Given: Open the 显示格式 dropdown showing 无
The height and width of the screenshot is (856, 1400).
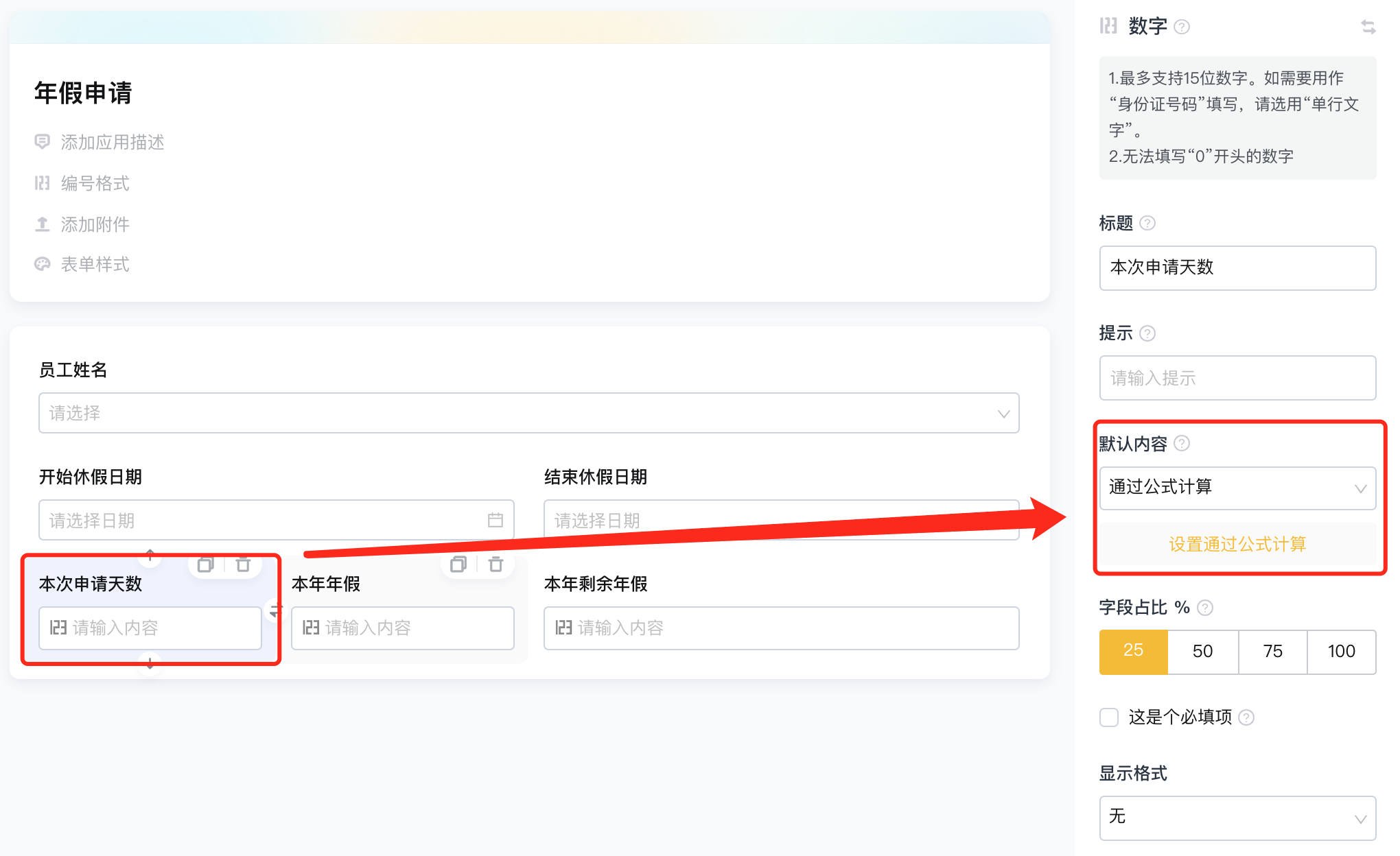Looking at the screenshot, I should 1237,818.
